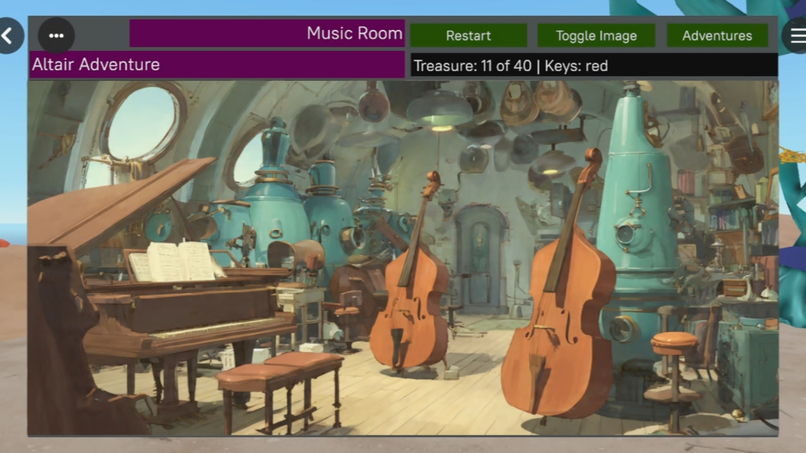Open the hamburger menu icon
Viewport: 806px width, 453px height.
point(796,35)
